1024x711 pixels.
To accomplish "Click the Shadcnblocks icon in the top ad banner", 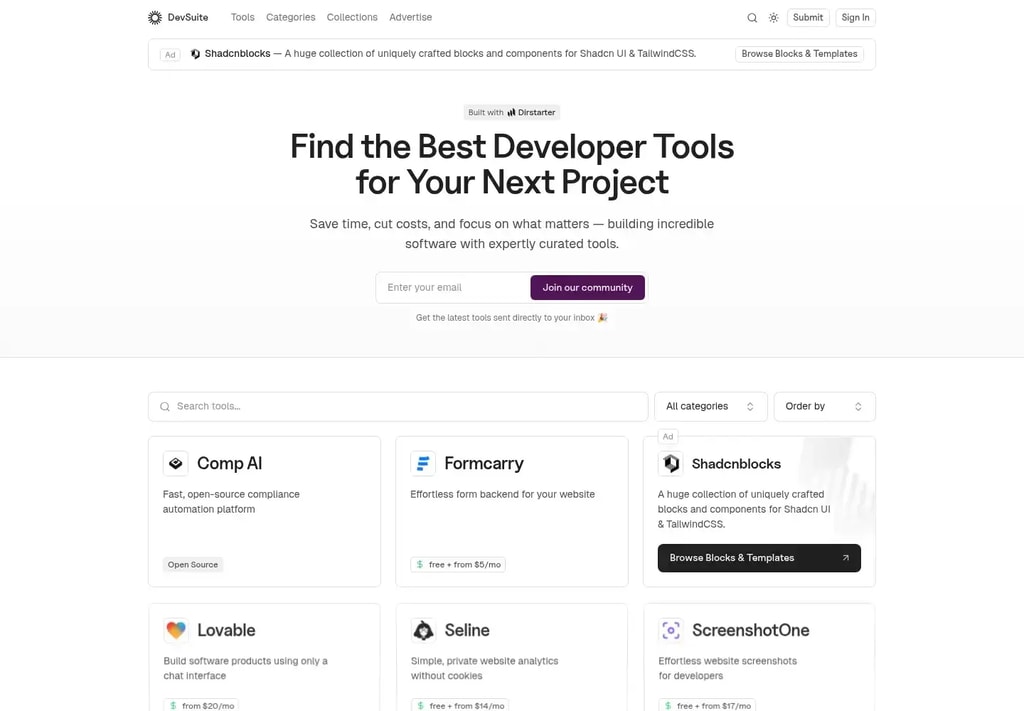I will point(195,54).
